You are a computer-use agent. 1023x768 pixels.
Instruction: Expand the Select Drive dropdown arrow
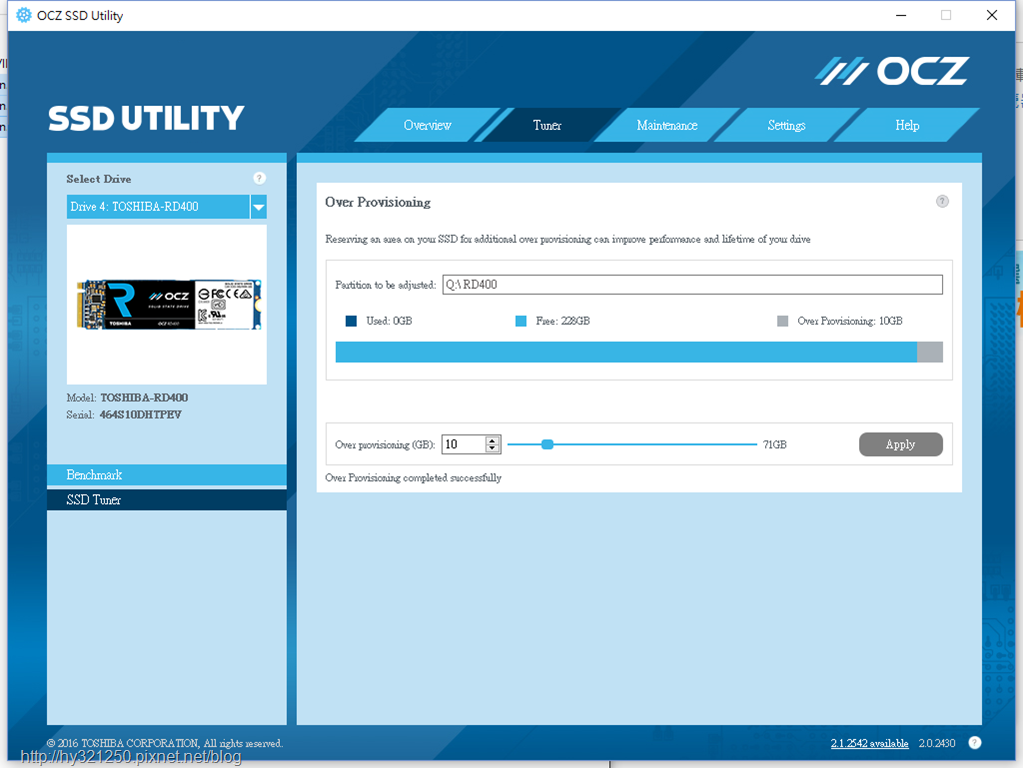coord(259,207)
